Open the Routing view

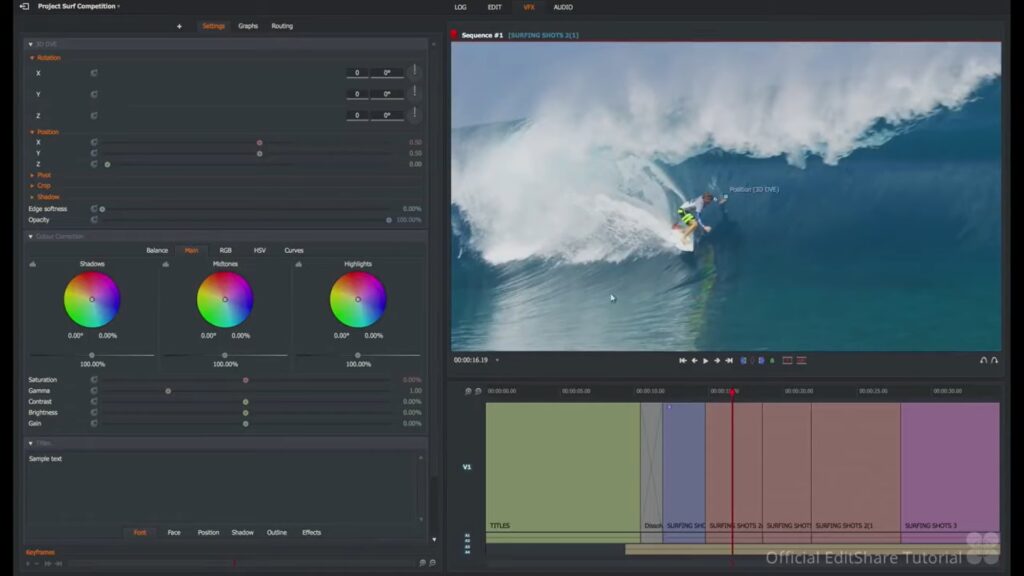[x=282, y=26]
